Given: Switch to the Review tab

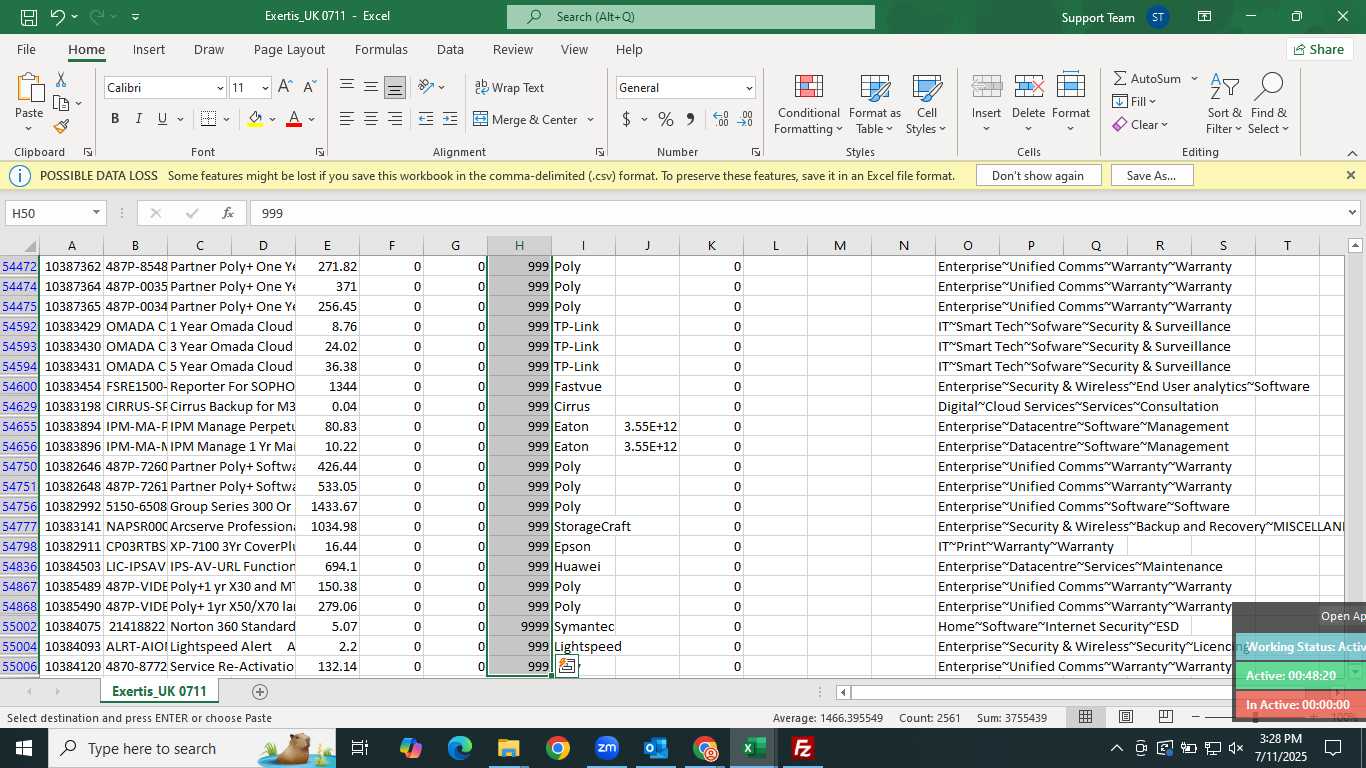Looking at the screenshot, I should [x=513, y=49].
